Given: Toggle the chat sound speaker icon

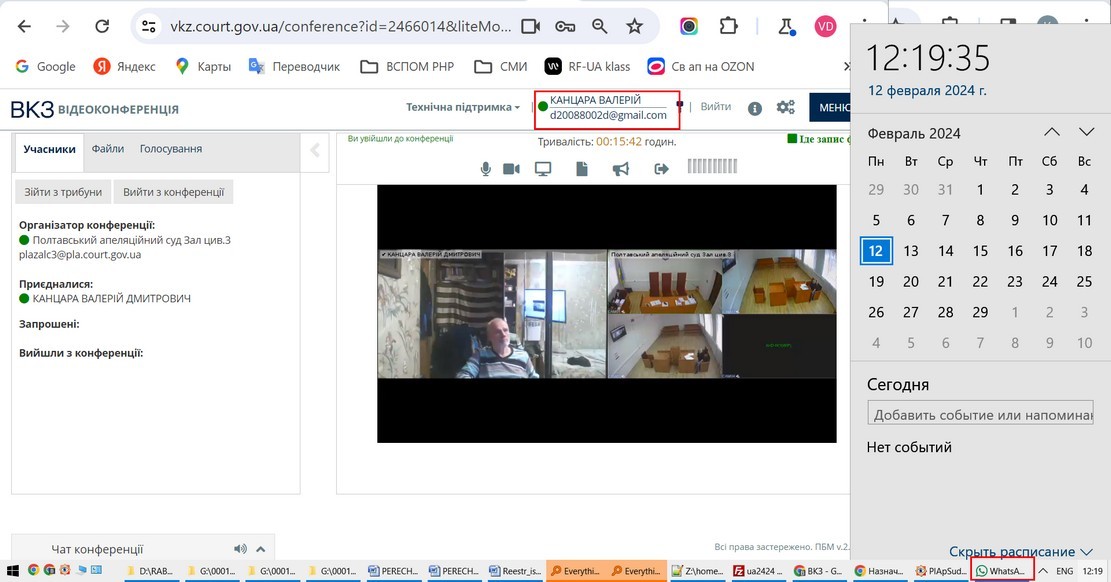Looking at the screenshot, I should [240, 549].
